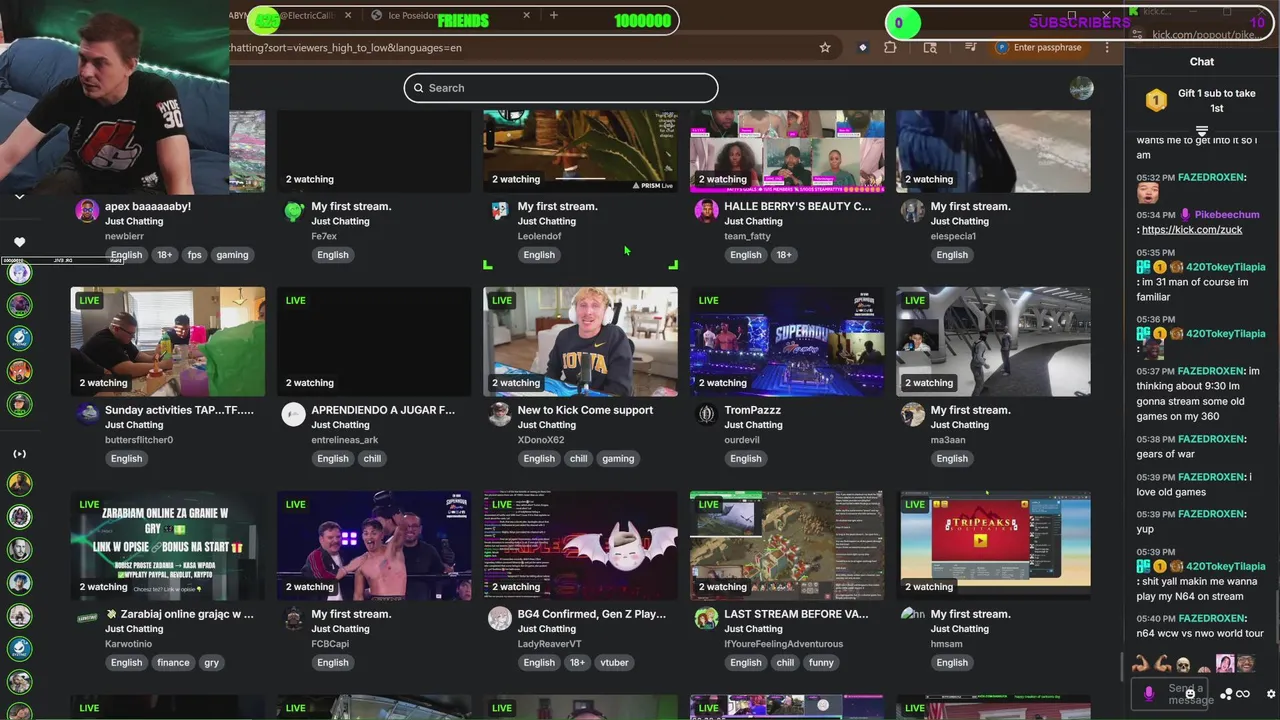Screen dimensions: 1280x720
Task: Click the Enter passphrase profile button
Action: tap(1039, 47)
